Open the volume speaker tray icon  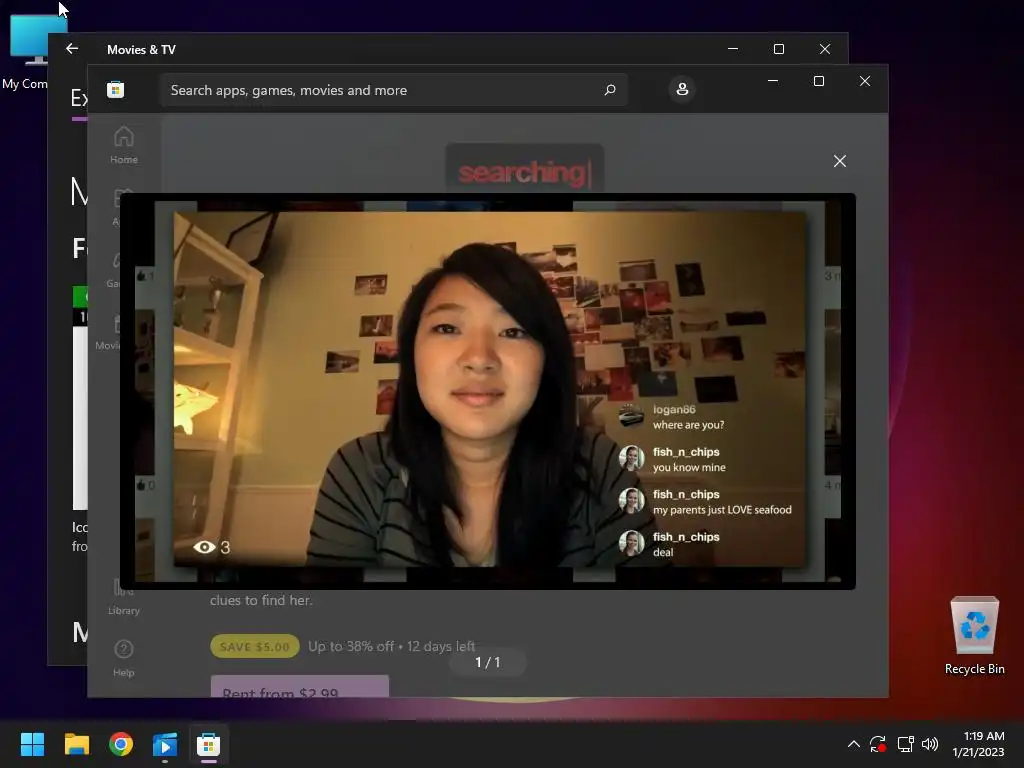click(x=930, y=744)
